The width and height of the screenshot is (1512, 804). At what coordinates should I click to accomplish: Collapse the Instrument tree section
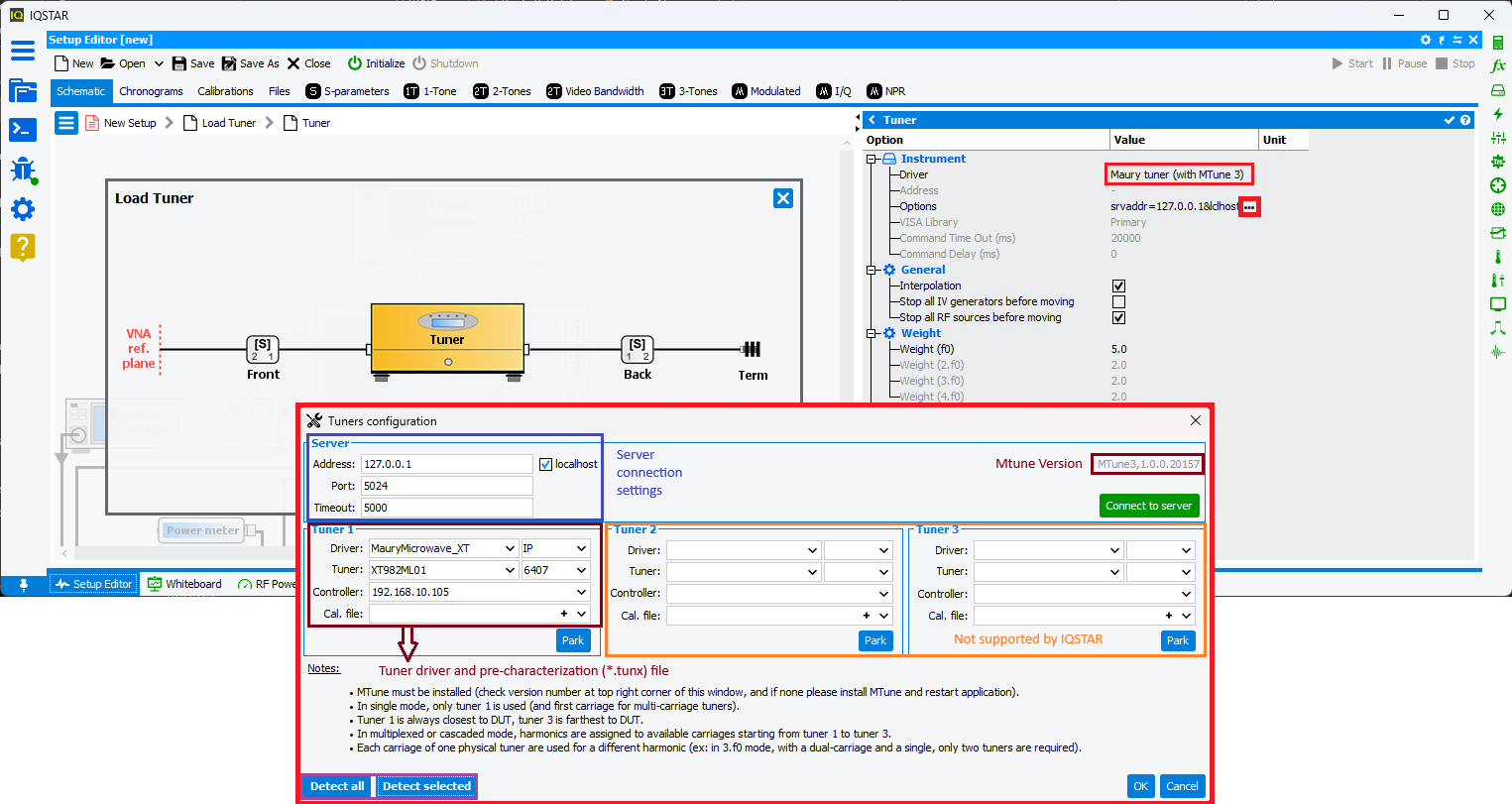pyautogui.click(x=872, y=159)
